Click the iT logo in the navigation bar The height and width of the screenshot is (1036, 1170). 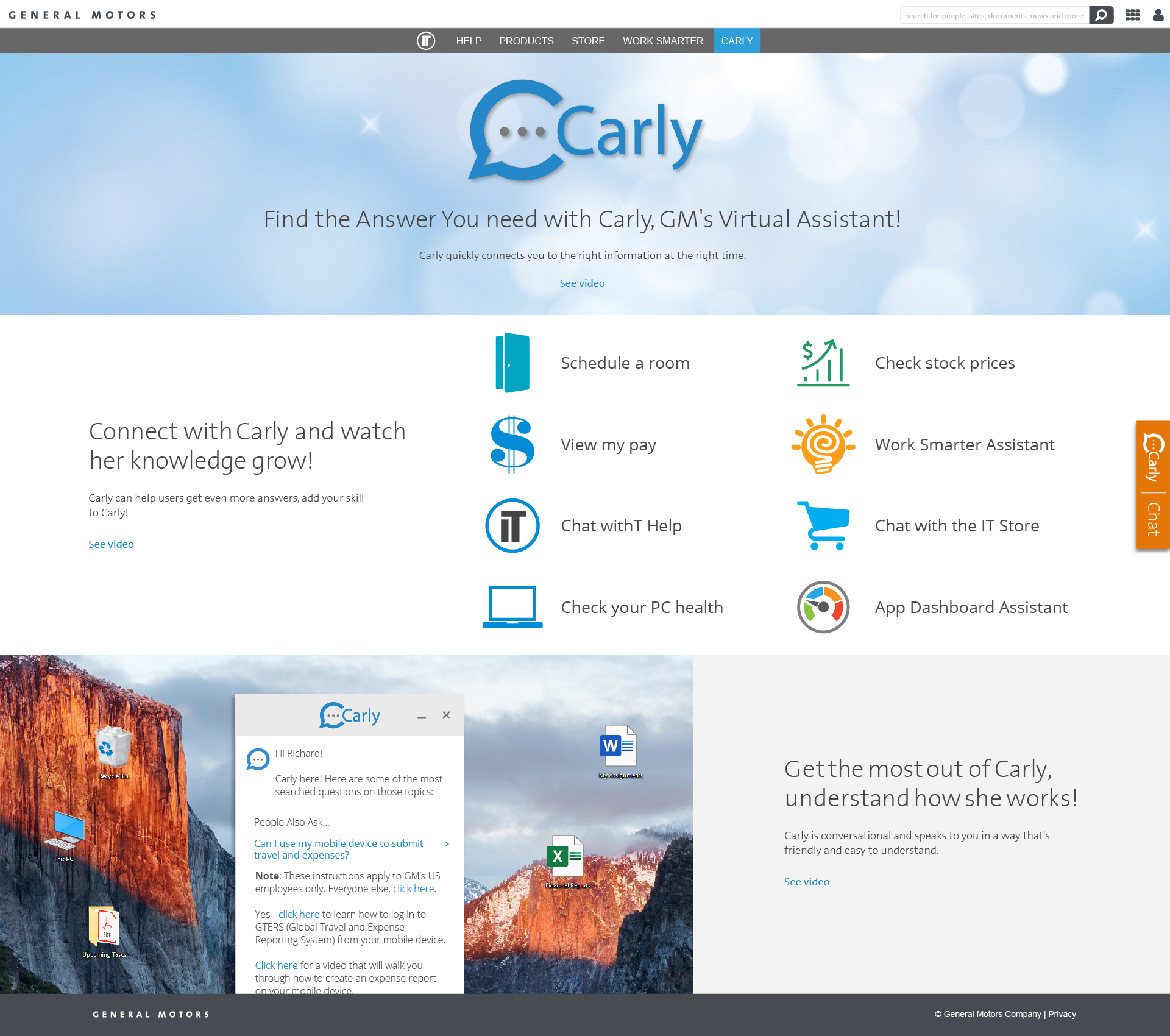coord(426,41)
